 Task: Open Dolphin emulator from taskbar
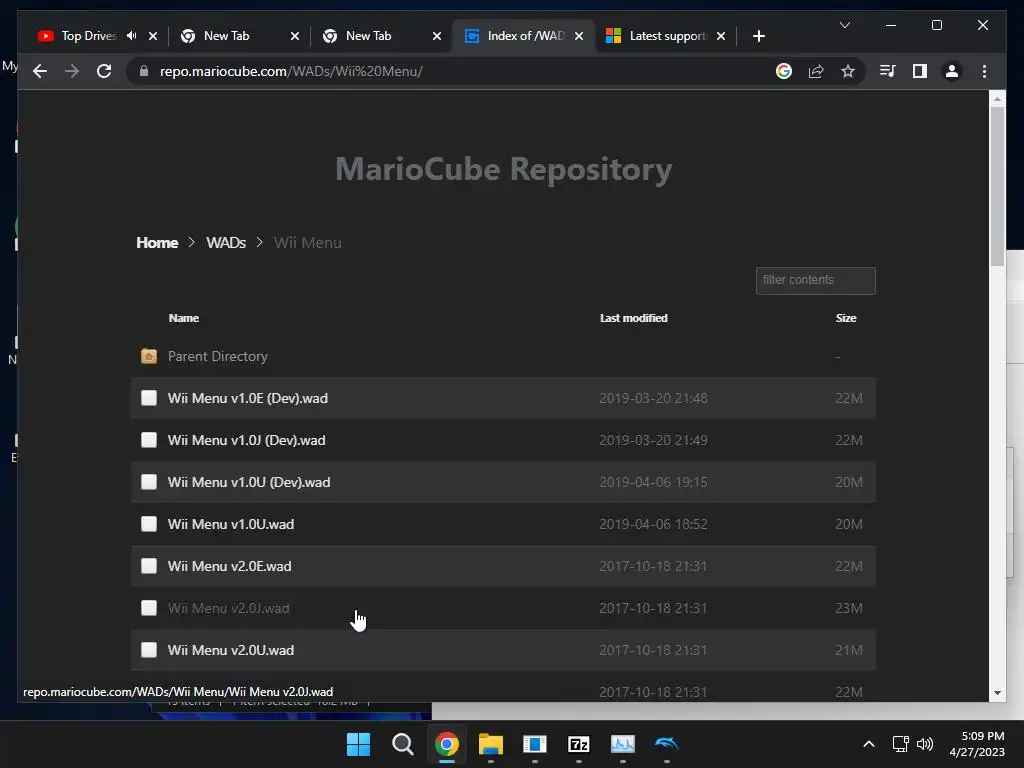(667, 744)
